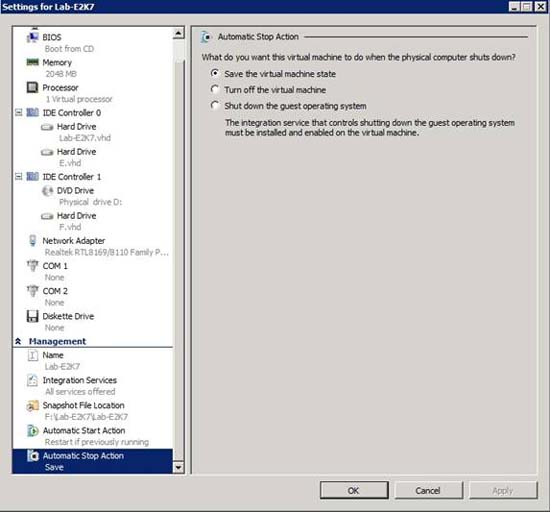Image resolution: width=550 pixels, height=512 pixels.
Task: Collapse the IDE Controller 1 node
Action: (19, 176)
